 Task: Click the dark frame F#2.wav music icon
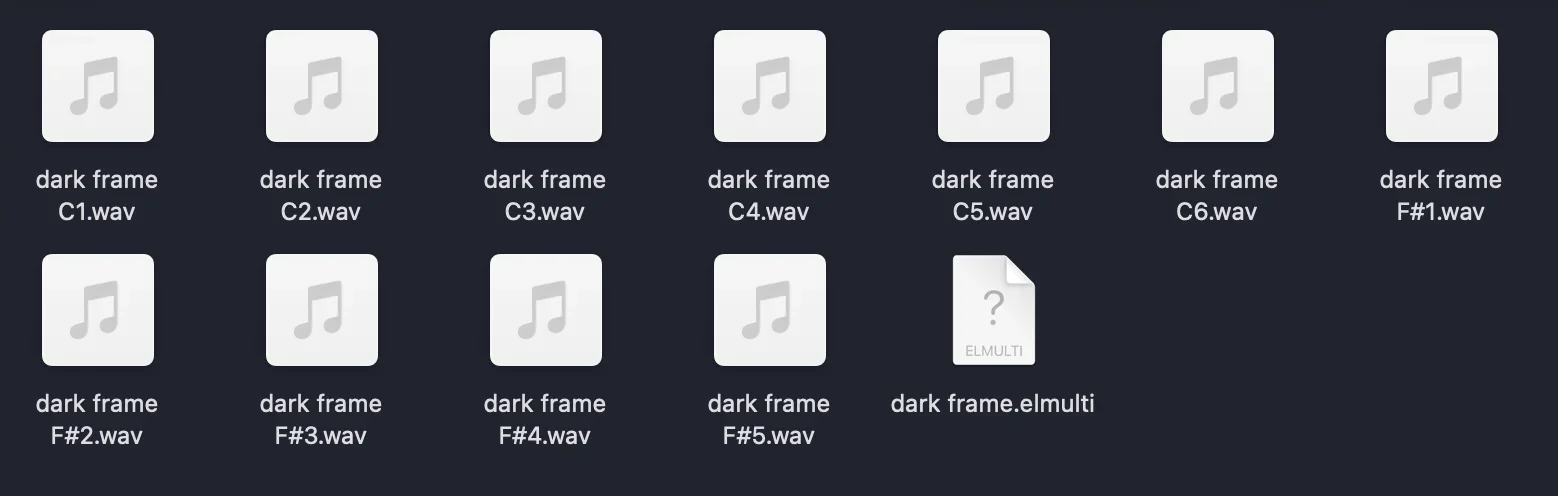tap(97, 310)
